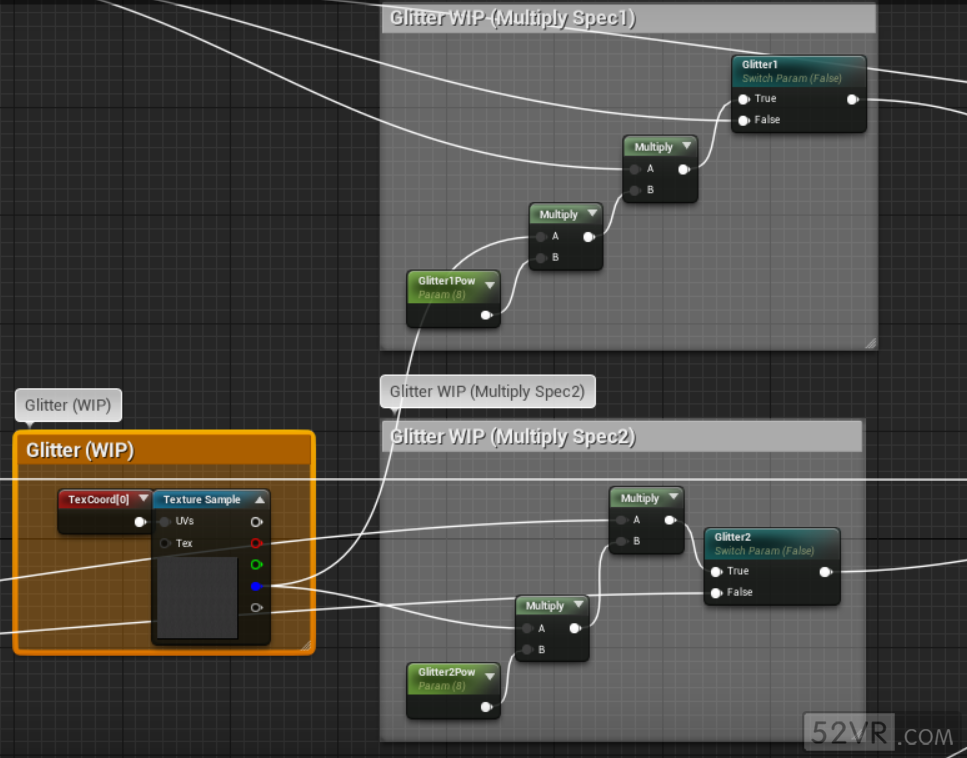Click the Glitter2 switch parameter node title

[733, 537]
